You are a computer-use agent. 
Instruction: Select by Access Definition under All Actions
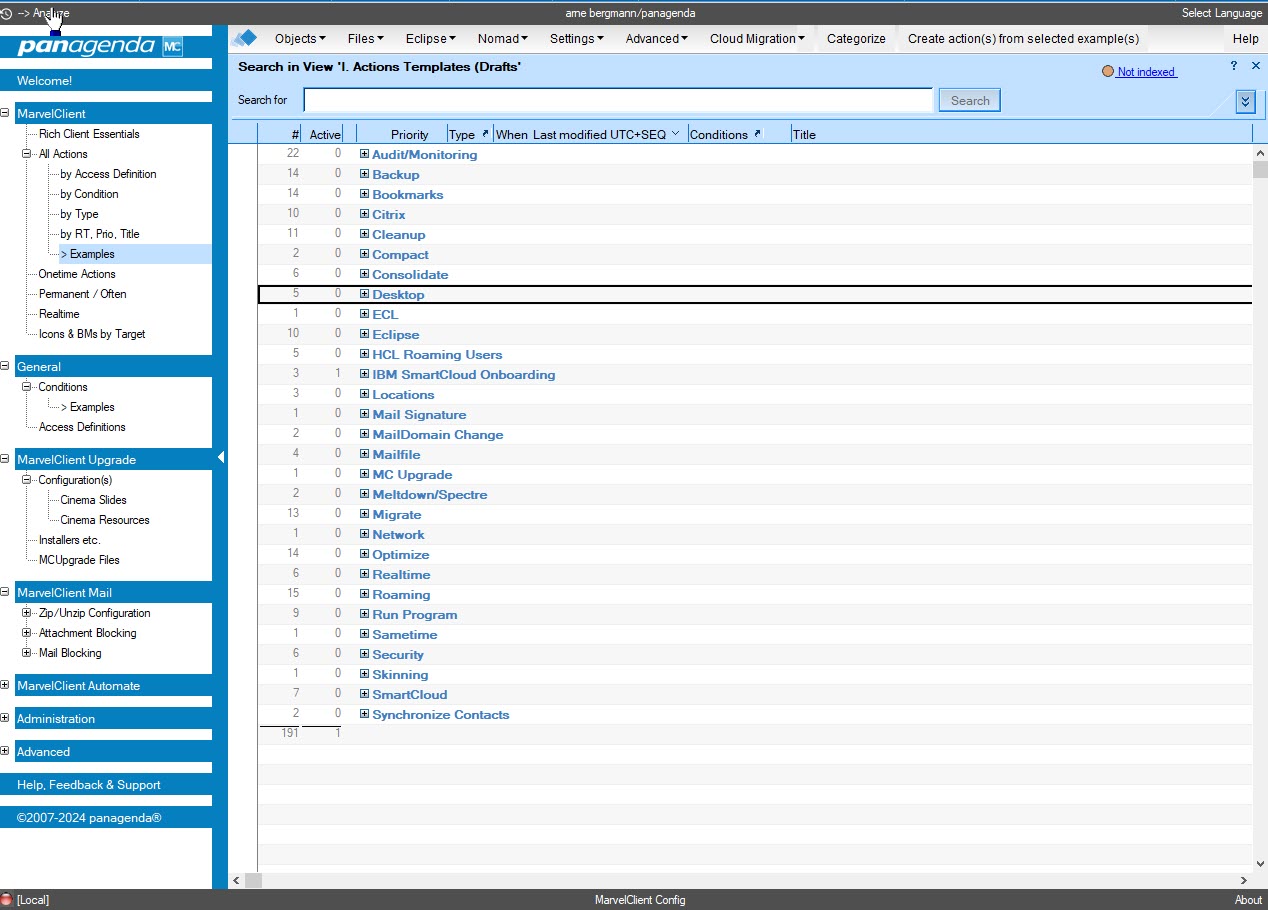click(108, 174)
